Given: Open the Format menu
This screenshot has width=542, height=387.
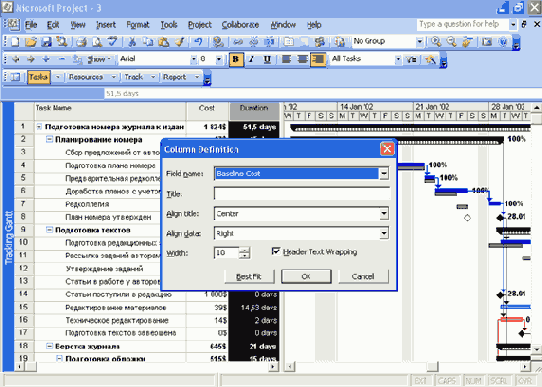Looking at the screenshot, I should (x=138, y=25).
